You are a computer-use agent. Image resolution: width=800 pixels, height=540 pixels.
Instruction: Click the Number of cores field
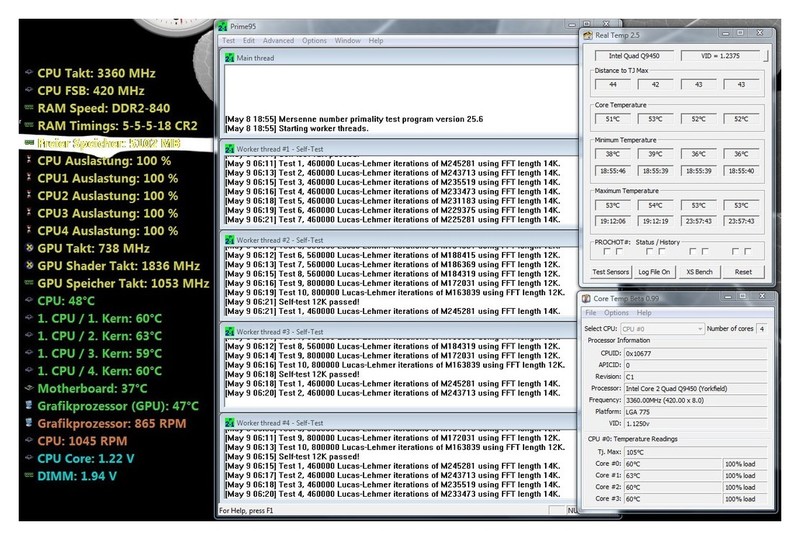pyautogui.click(x=762, y=329)
